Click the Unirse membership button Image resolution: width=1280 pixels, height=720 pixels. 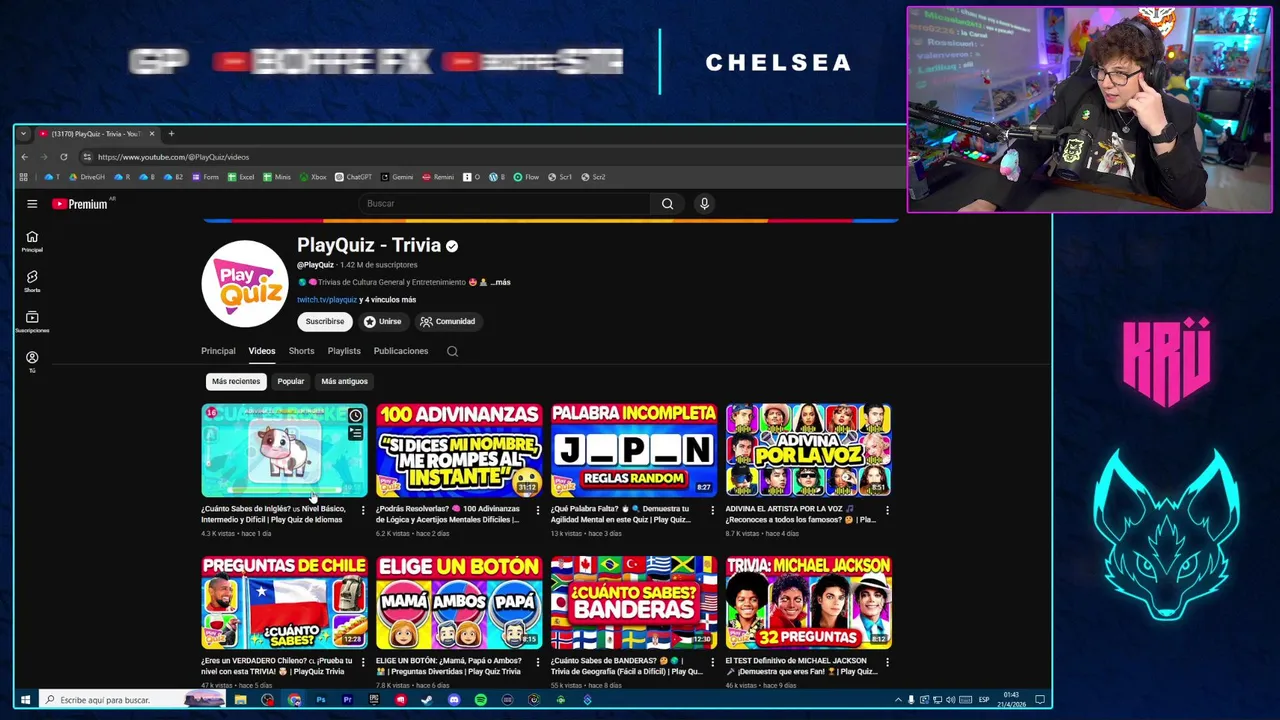point(383,322)
